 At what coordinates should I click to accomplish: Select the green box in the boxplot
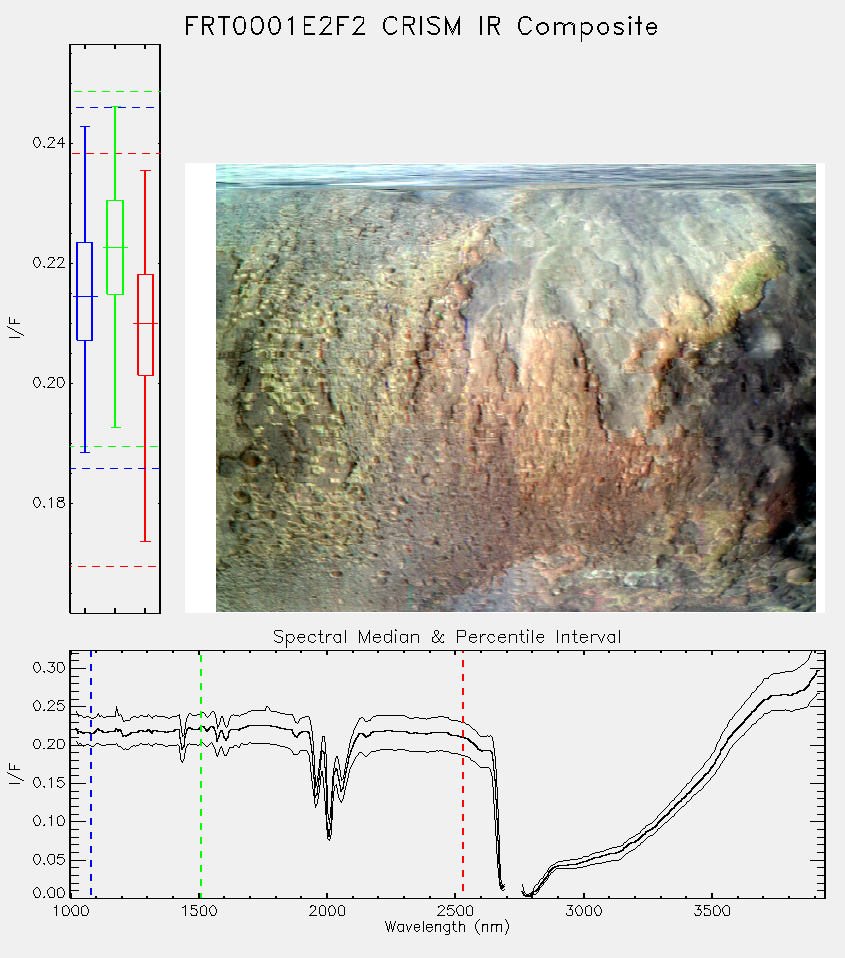115,247
